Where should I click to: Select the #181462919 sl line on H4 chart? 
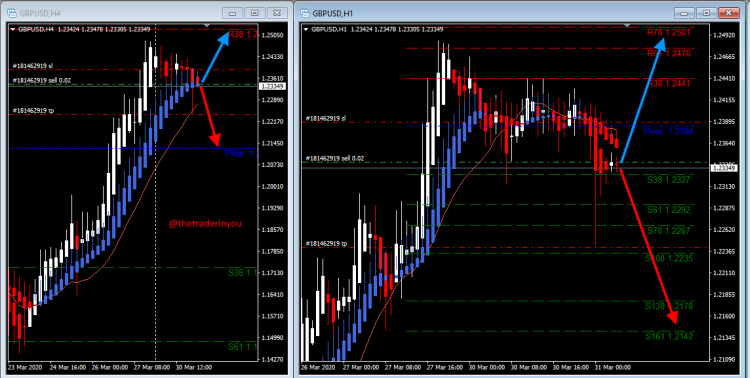(33, 66)
